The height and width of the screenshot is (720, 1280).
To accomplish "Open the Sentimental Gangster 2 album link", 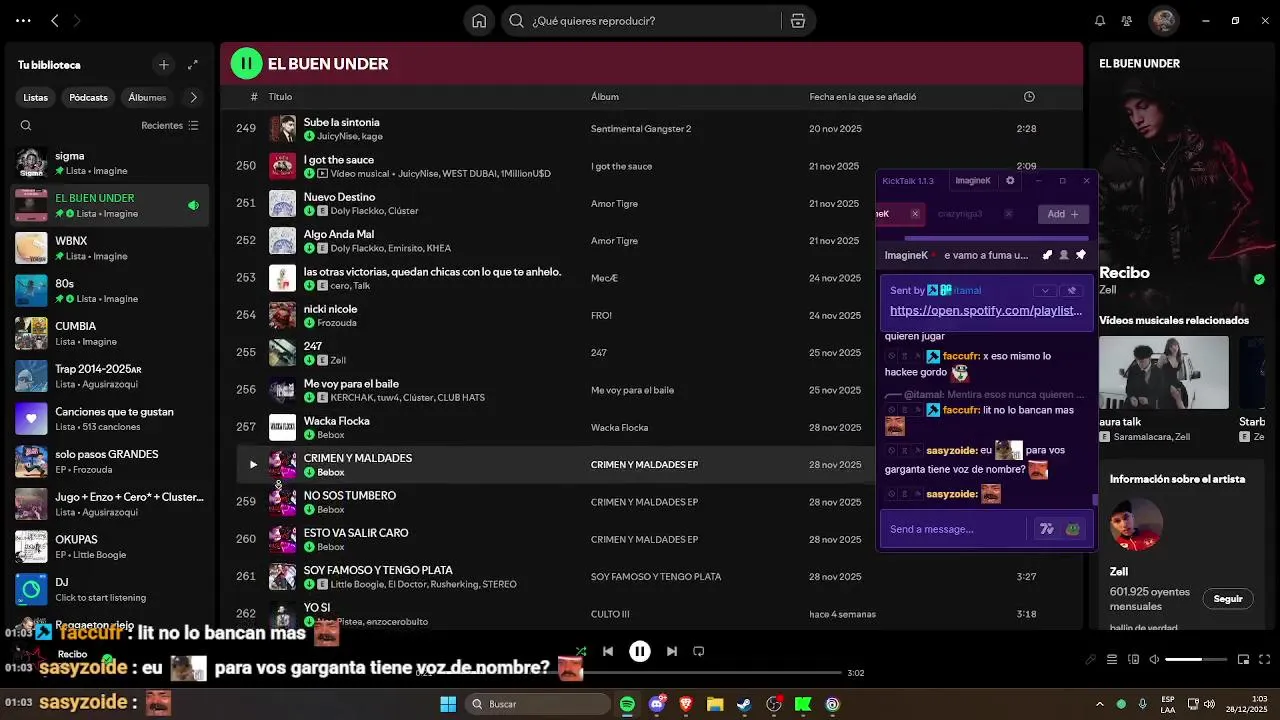I will click(641, 129).
